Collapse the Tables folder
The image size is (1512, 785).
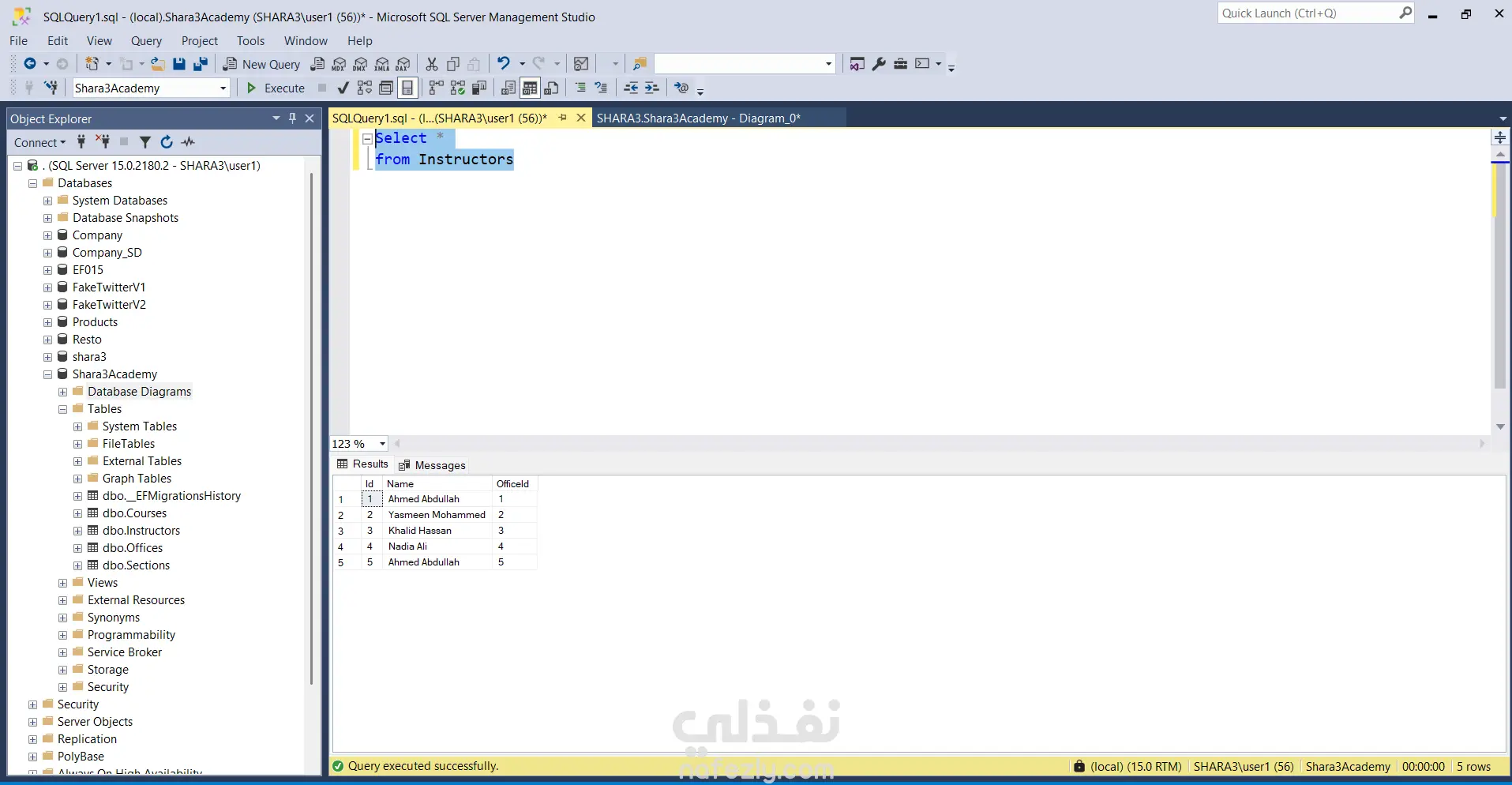63,409
